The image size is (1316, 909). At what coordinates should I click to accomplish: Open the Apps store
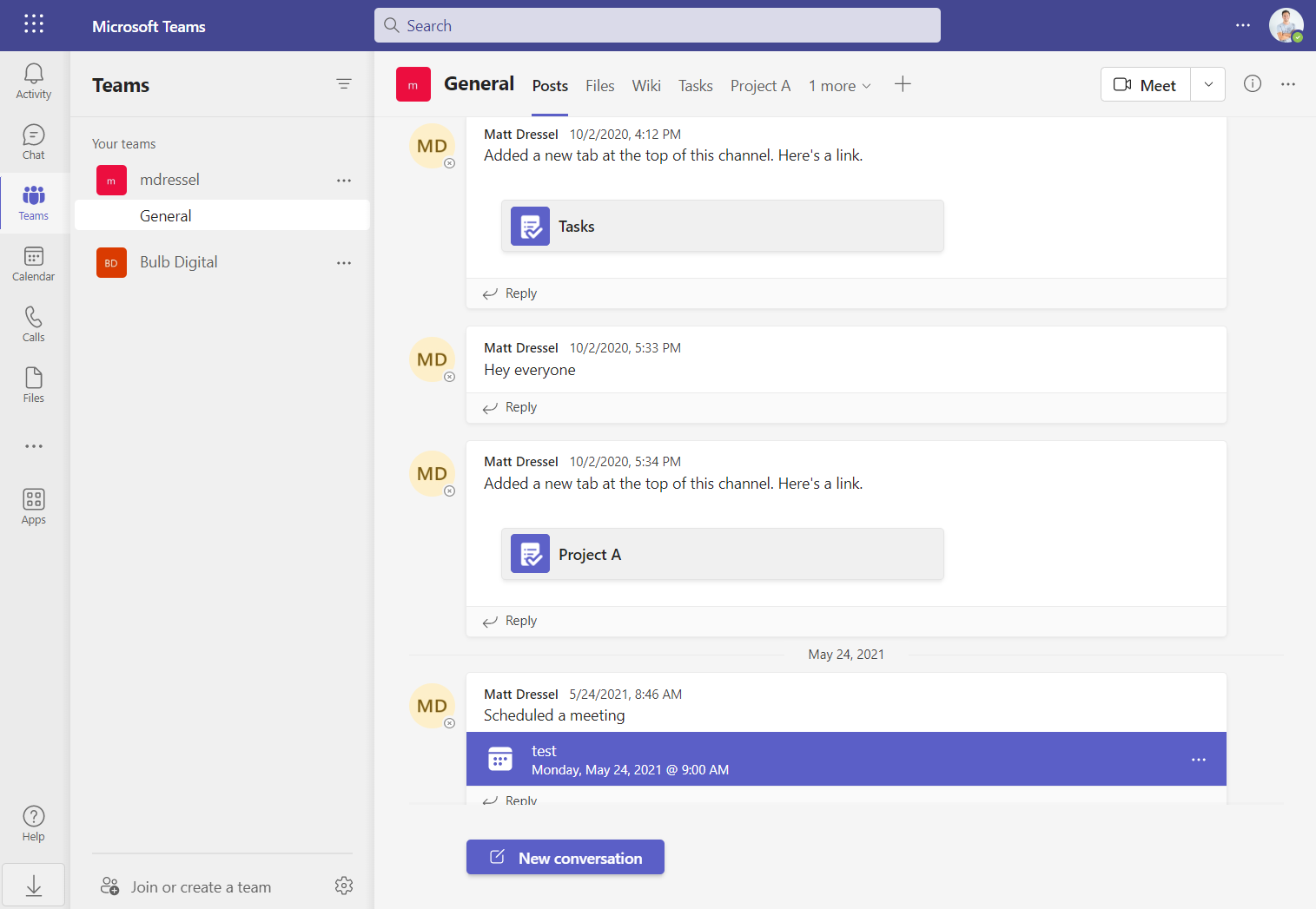click(x=34, y=507)
